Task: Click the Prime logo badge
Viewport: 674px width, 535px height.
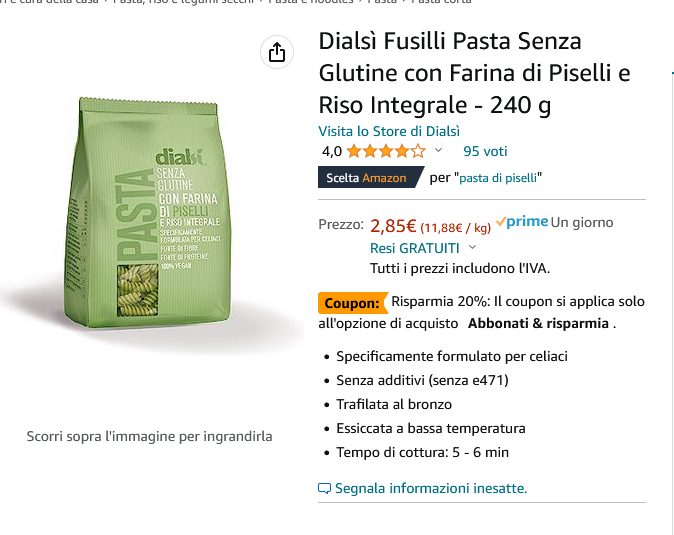Action: coord(522,222)
